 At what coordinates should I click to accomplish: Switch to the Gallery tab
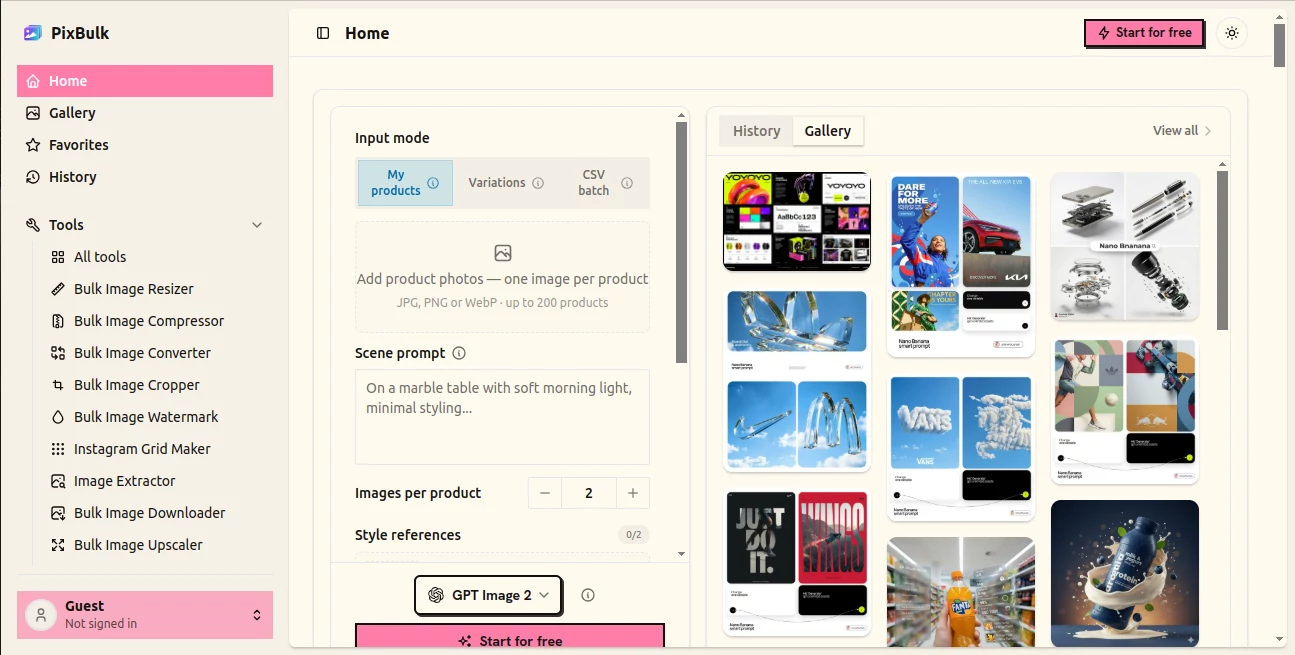click(828, 131)
